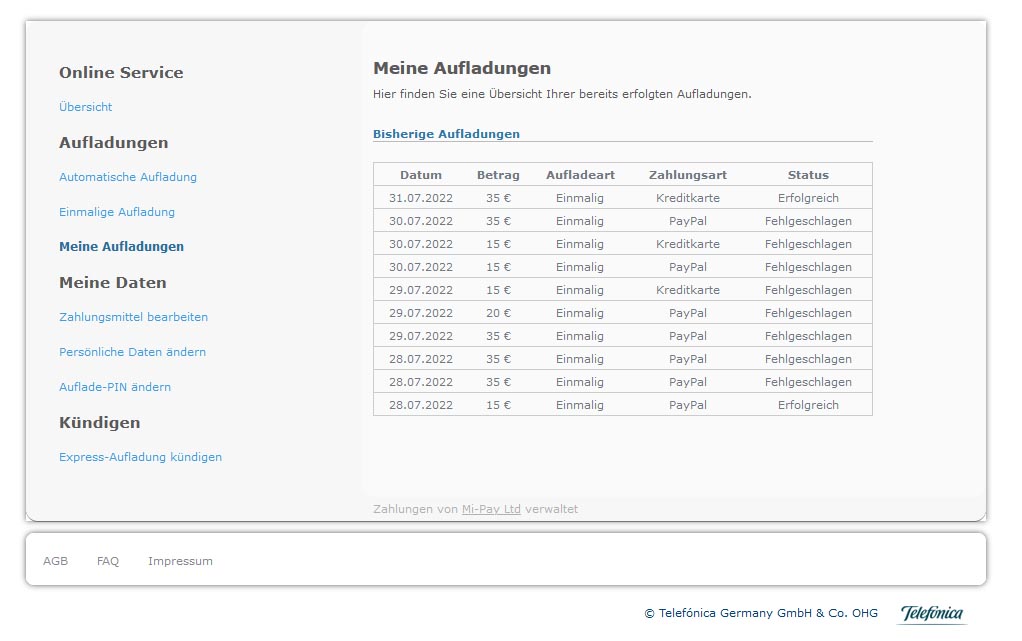This screenshot has width=1022, height=641.
Task: Click the 20 € amount cell
Action: pos(498,313)
